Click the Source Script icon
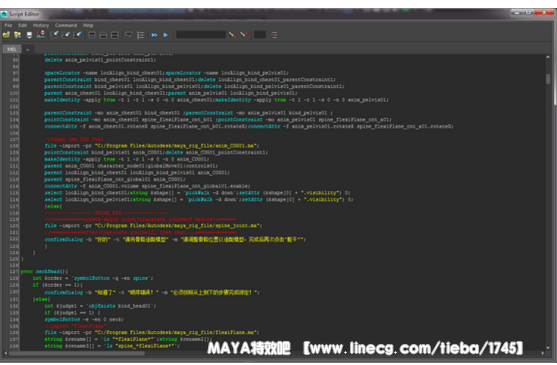The width and height of the screenshot is (557, 365). click(17, 35)
